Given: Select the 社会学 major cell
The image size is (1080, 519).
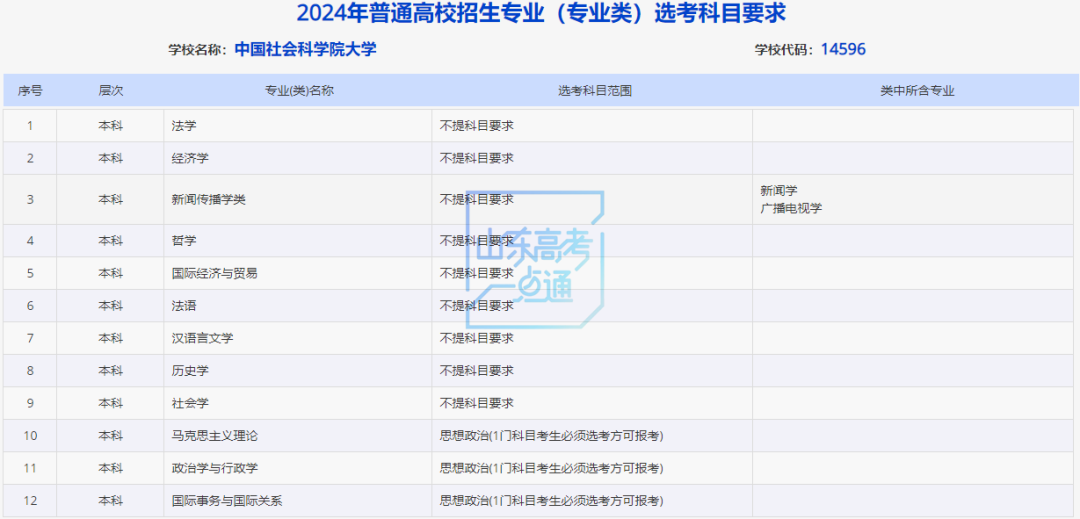Looking at the screenshot, I should pyautogui.click(x=298, y=403).
